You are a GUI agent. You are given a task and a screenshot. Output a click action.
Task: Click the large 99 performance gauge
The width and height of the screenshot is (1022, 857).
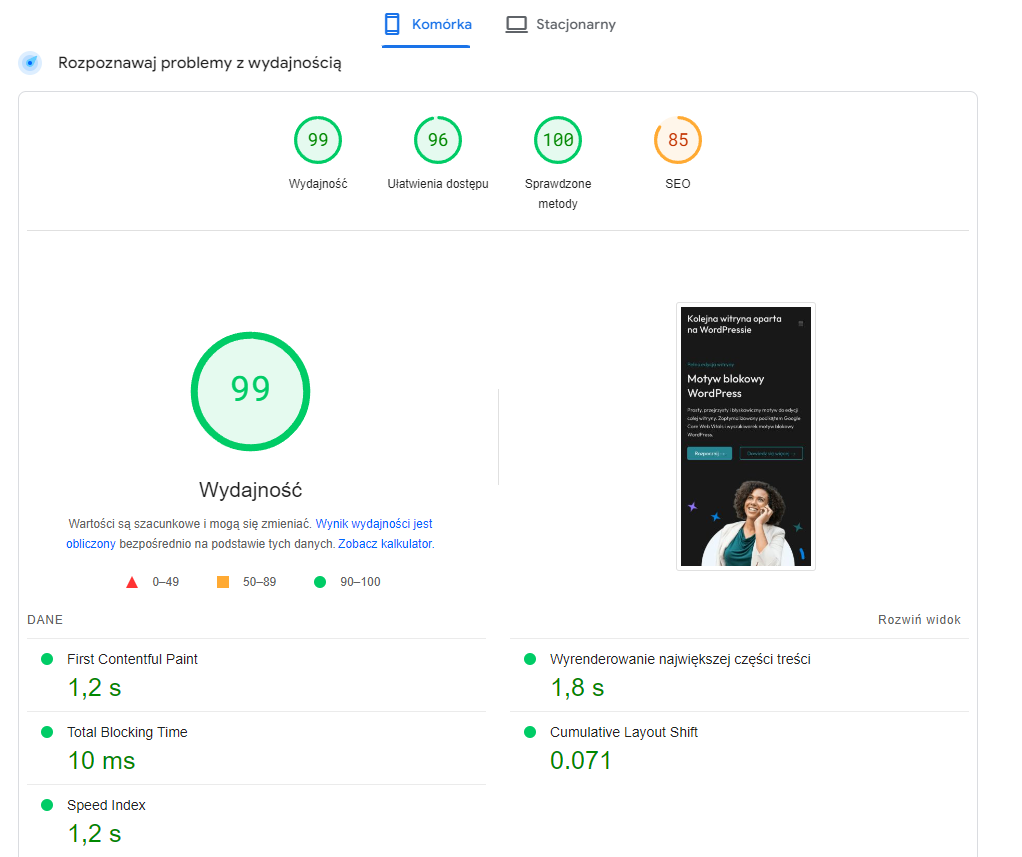pyautogui.click(x=250, y=391)
